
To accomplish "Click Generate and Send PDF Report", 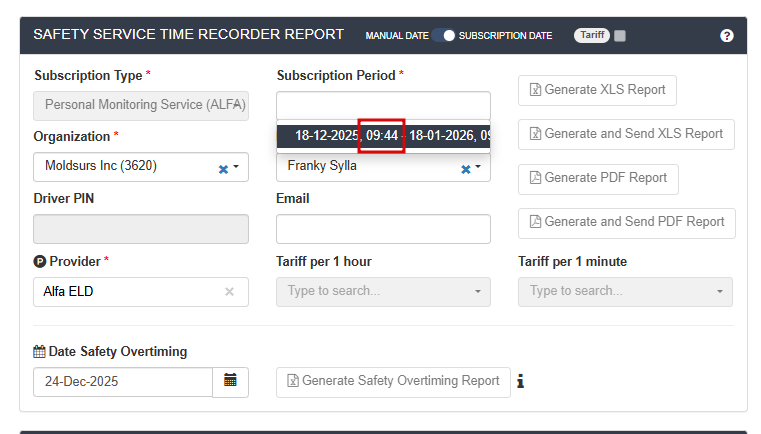I will [x=627, y=223].
